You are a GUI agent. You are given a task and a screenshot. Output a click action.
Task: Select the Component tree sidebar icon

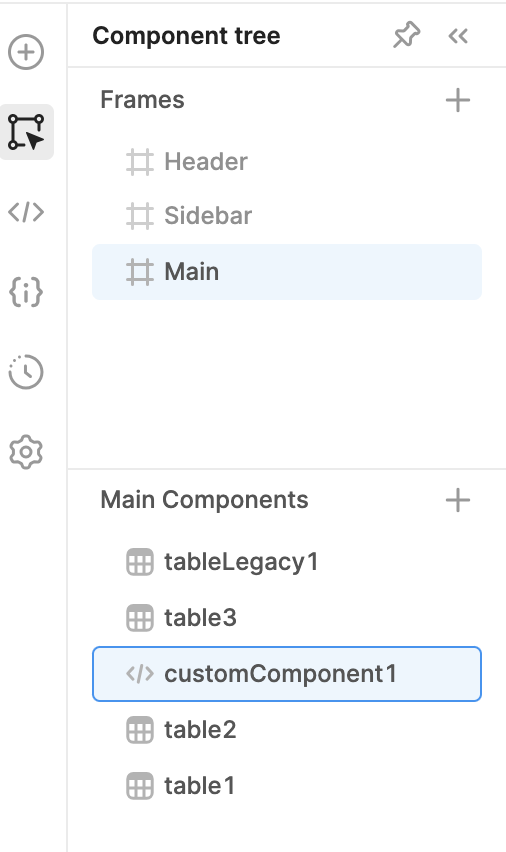click(26, 132)
